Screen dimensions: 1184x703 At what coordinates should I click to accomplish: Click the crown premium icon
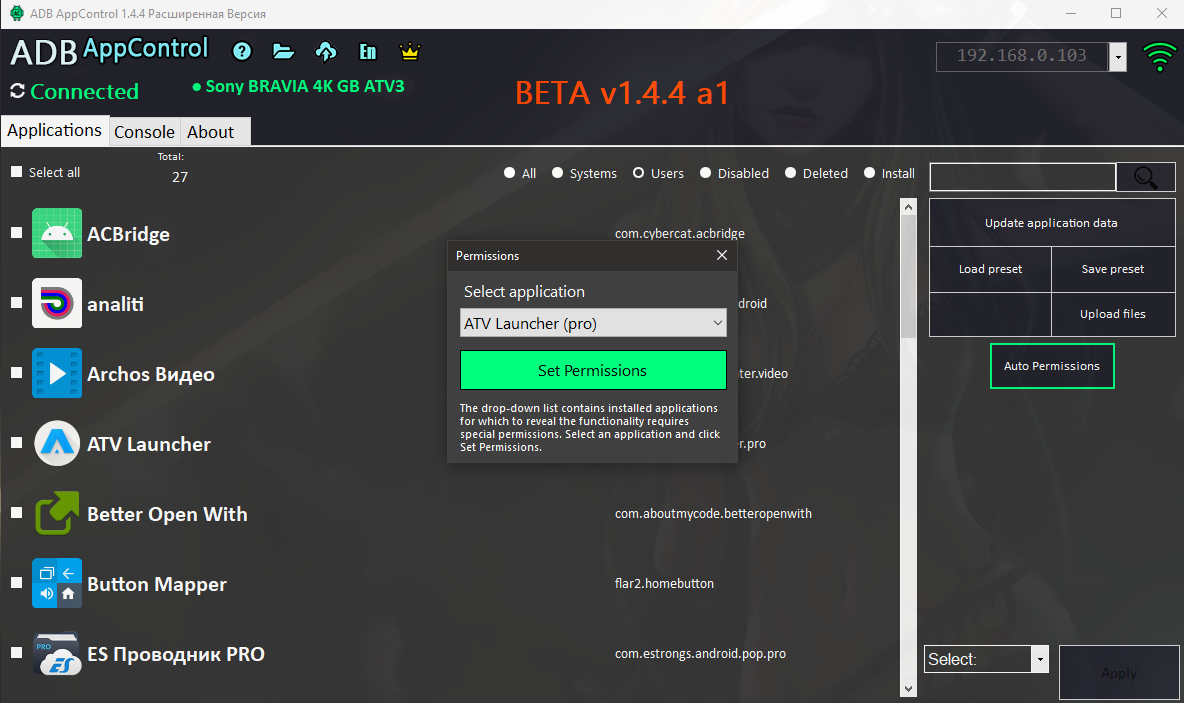click(409, 51)
